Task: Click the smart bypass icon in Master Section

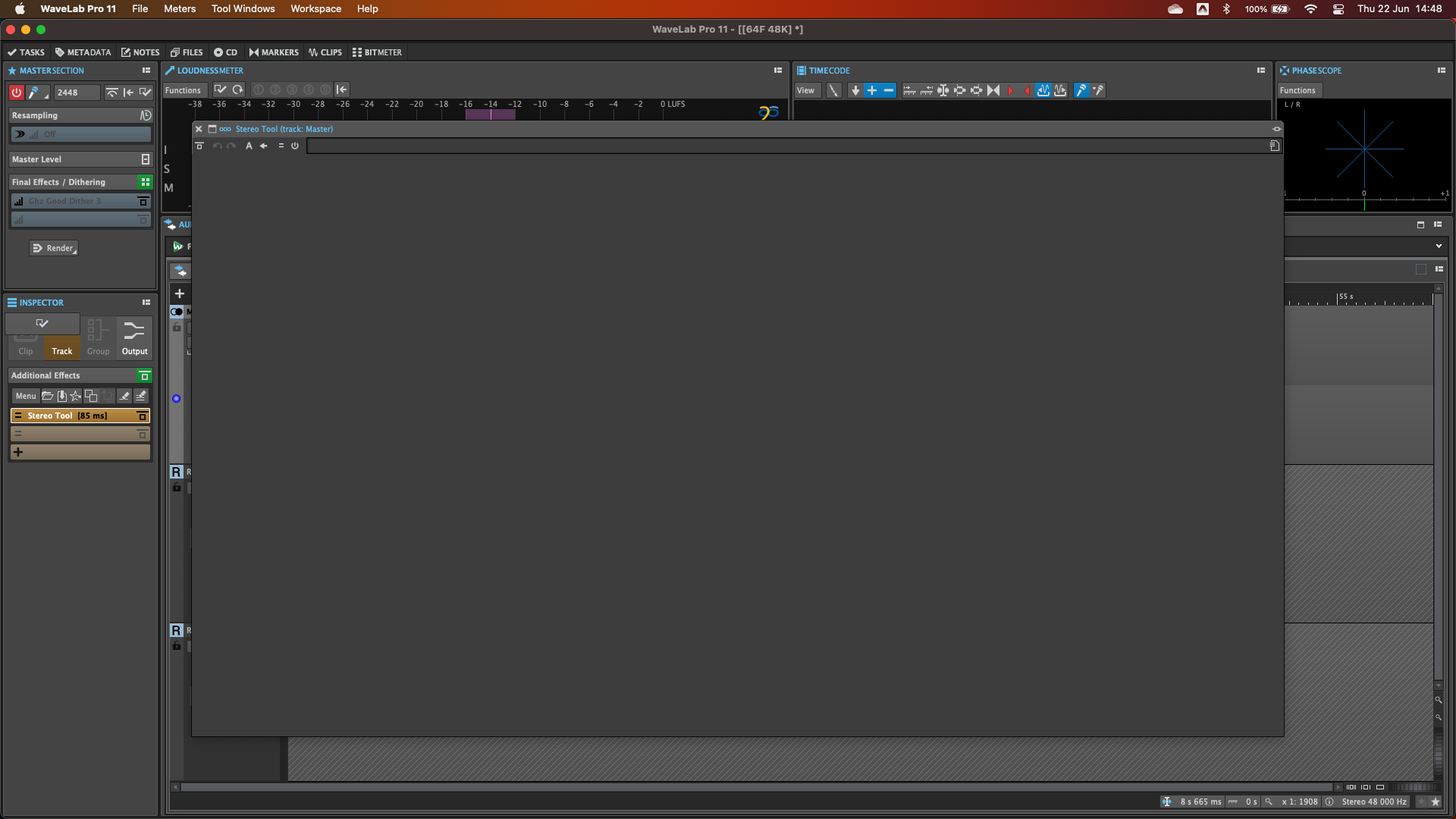Action: pos(111,93)
